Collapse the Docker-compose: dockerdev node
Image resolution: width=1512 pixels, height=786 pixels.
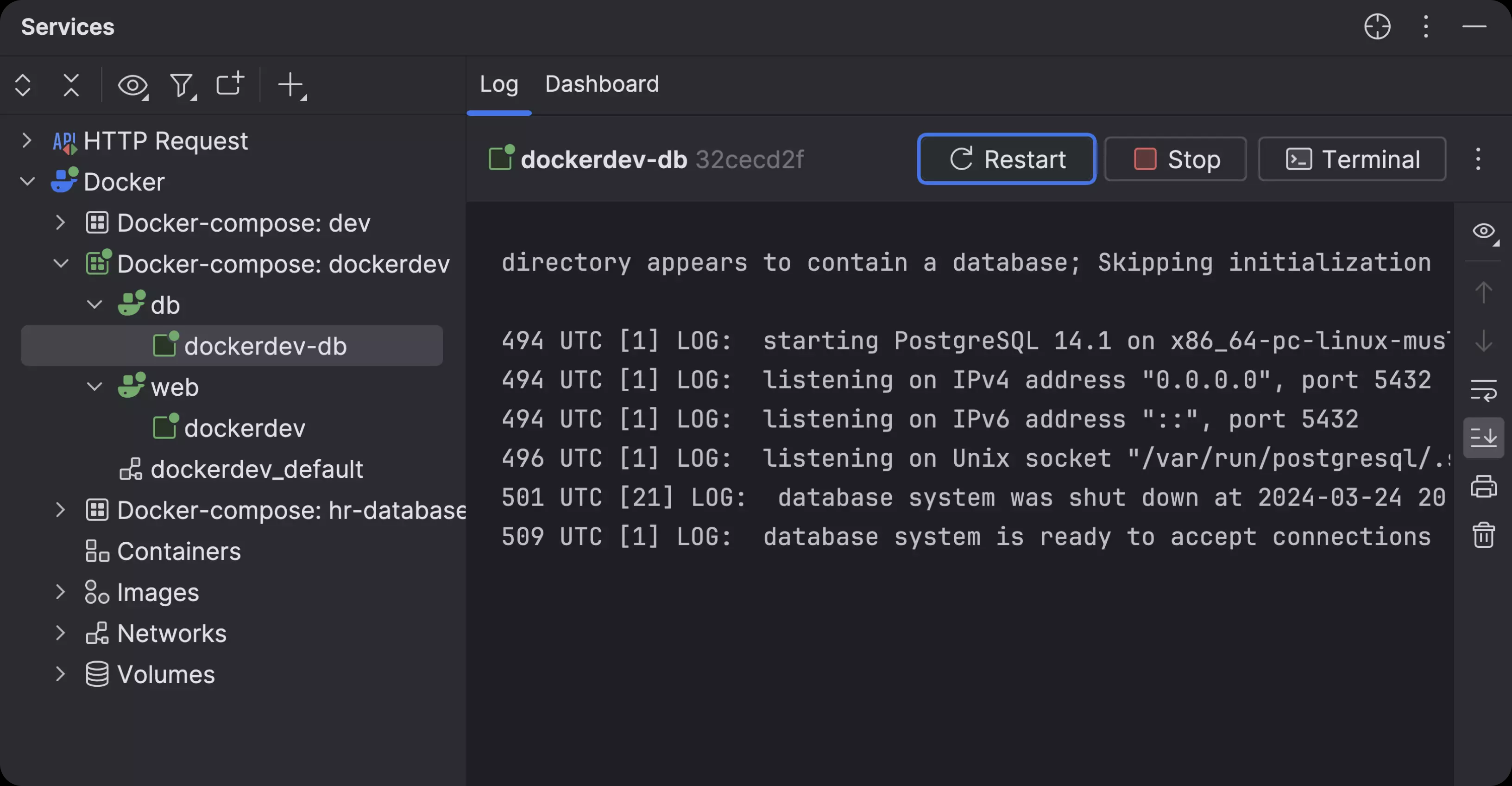click(x=62, y=264)
